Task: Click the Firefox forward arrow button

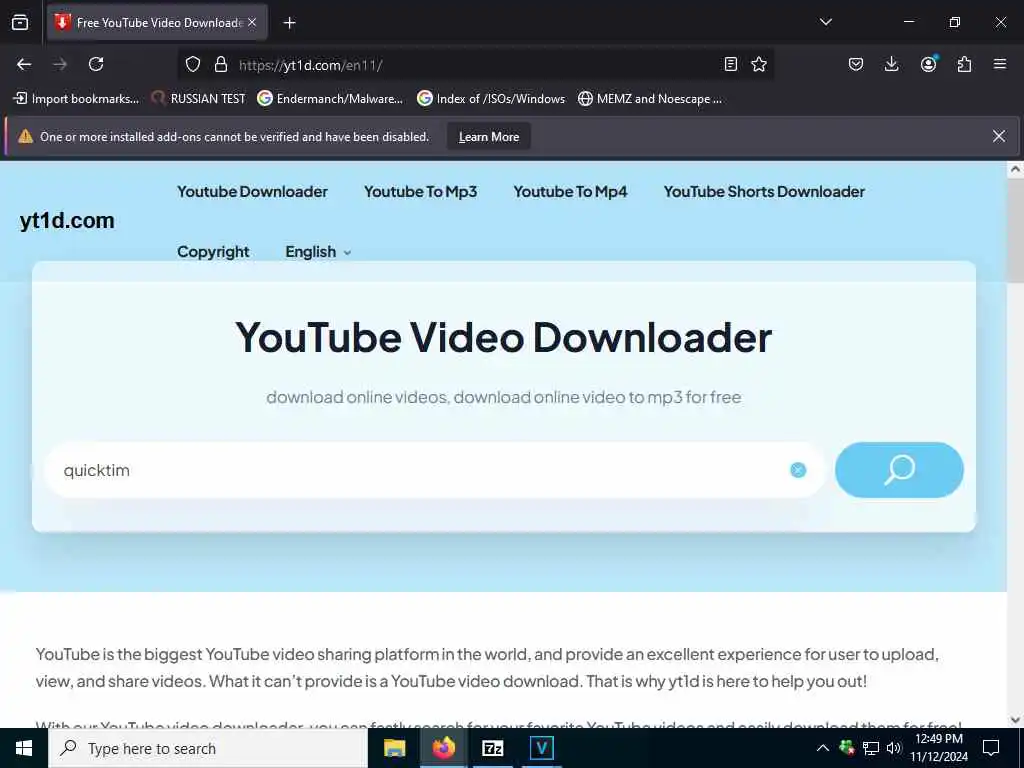Action: click(60, 64)
